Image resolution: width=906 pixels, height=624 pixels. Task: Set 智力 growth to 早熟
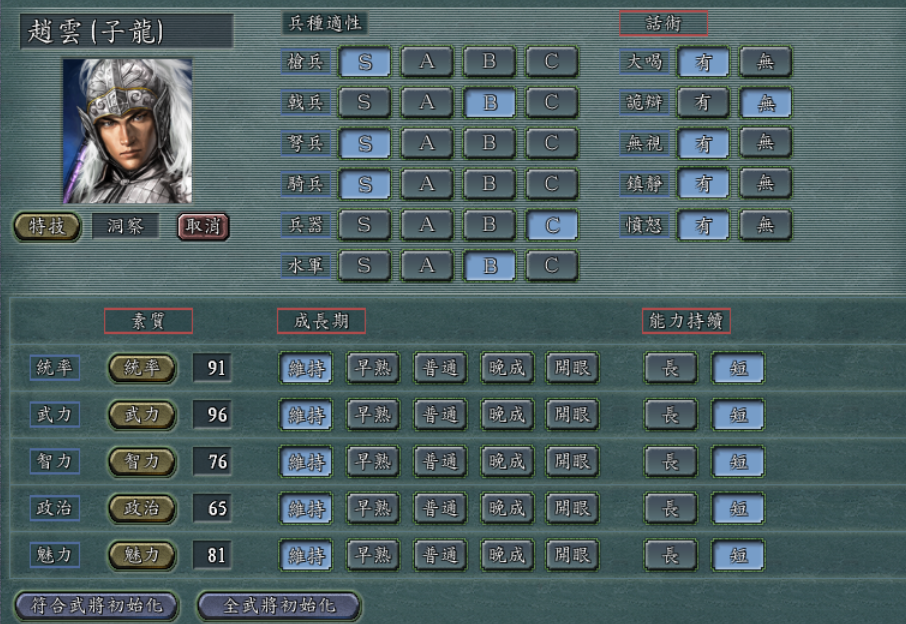[x=373, y=462]
